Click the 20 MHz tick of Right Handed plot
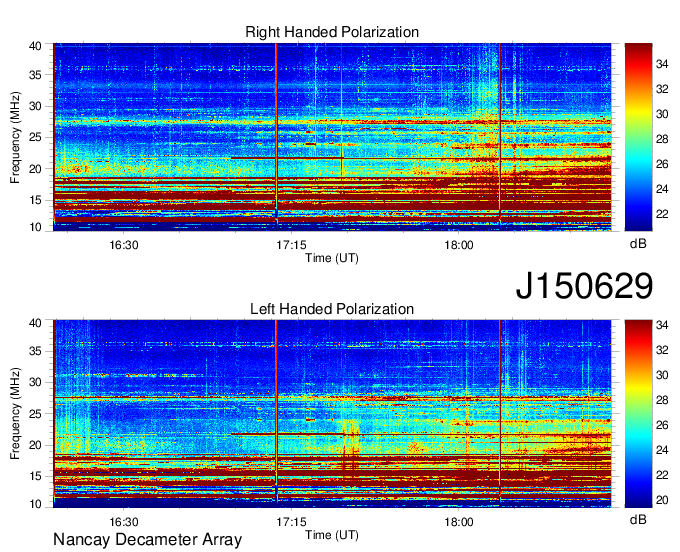Image resolution: width=680 pixels, height=552 pixels. coord(35,169)
